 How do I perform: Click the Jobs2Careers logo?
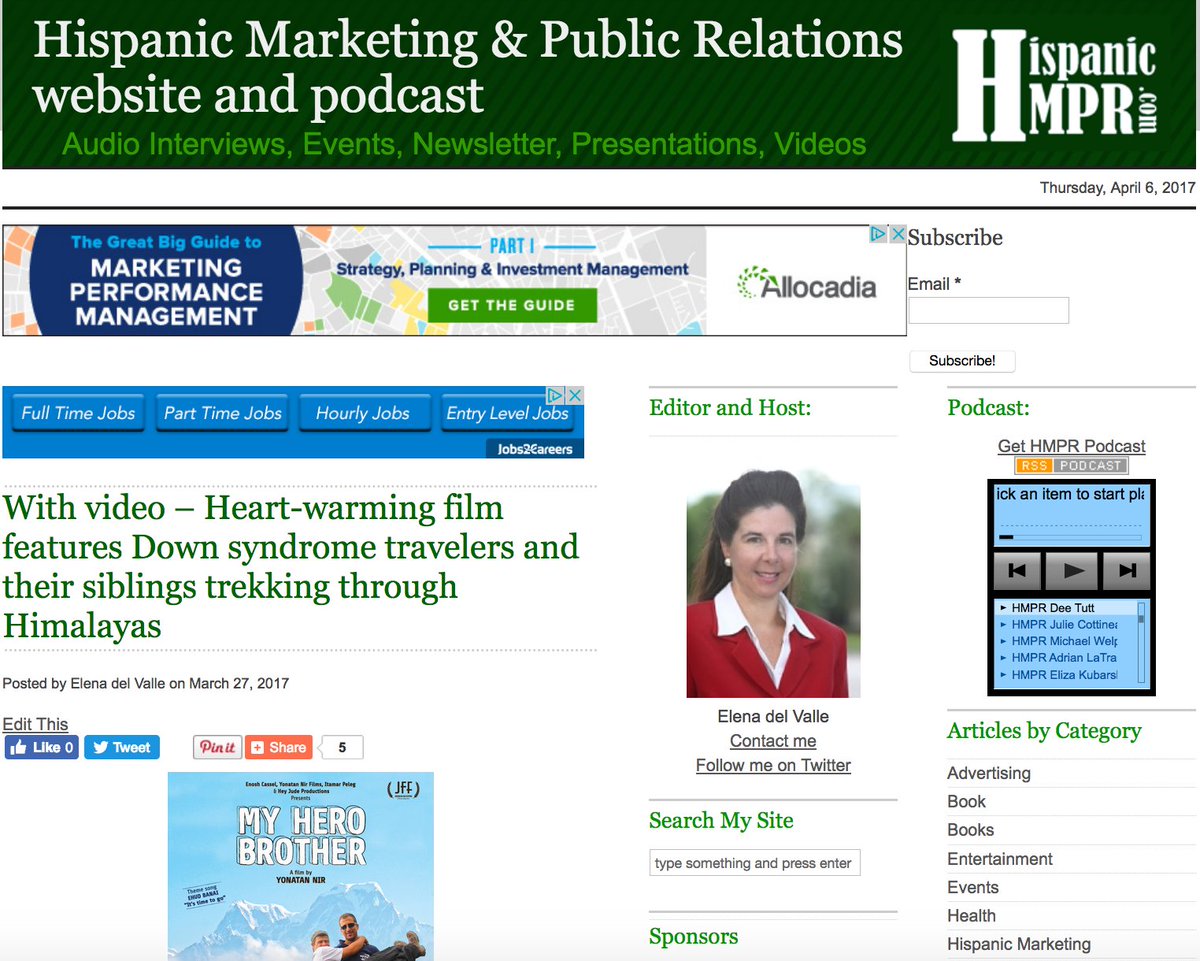(535, 449)
